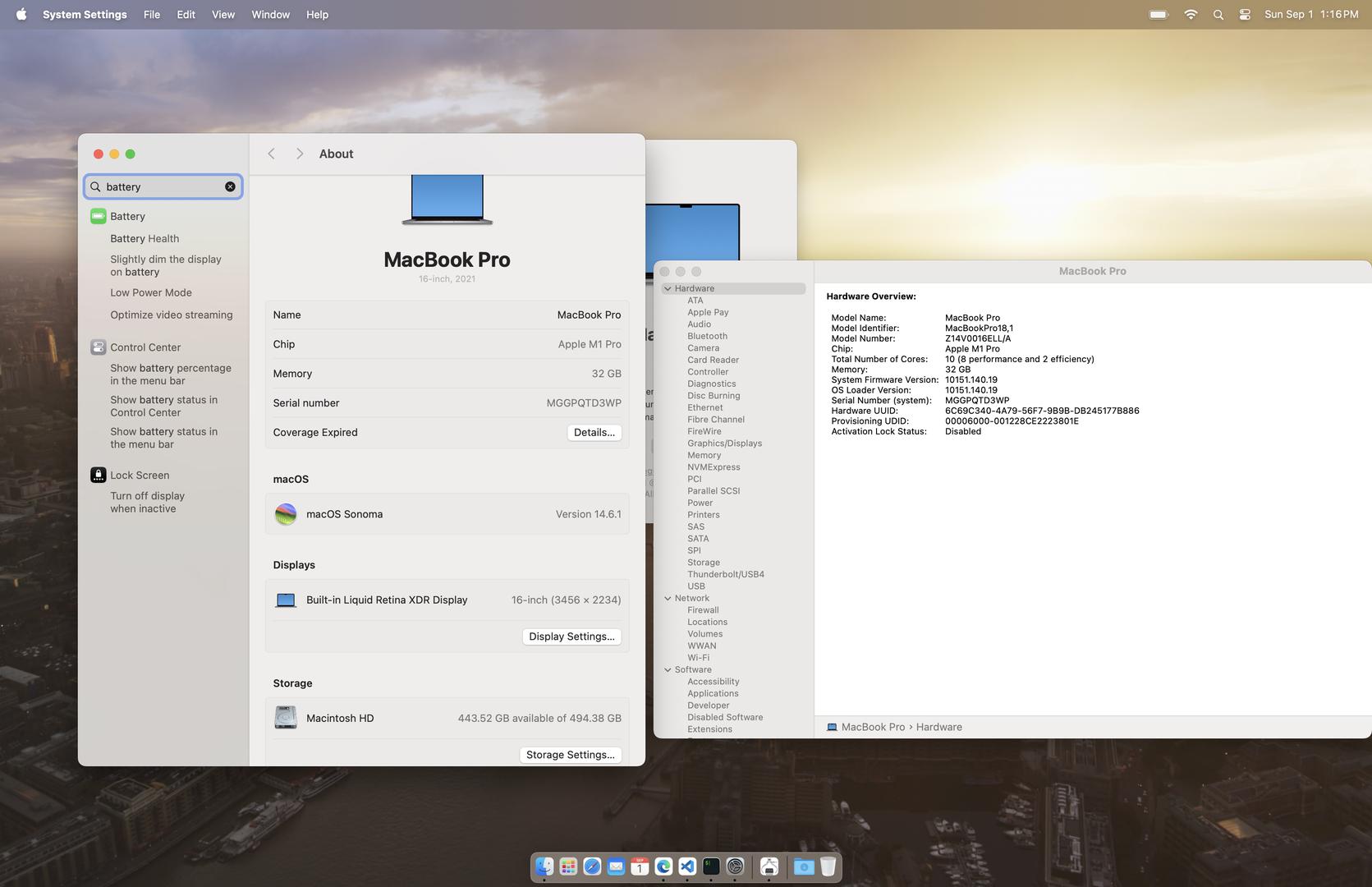Open Finder from the Dock

tap(544, 866)
